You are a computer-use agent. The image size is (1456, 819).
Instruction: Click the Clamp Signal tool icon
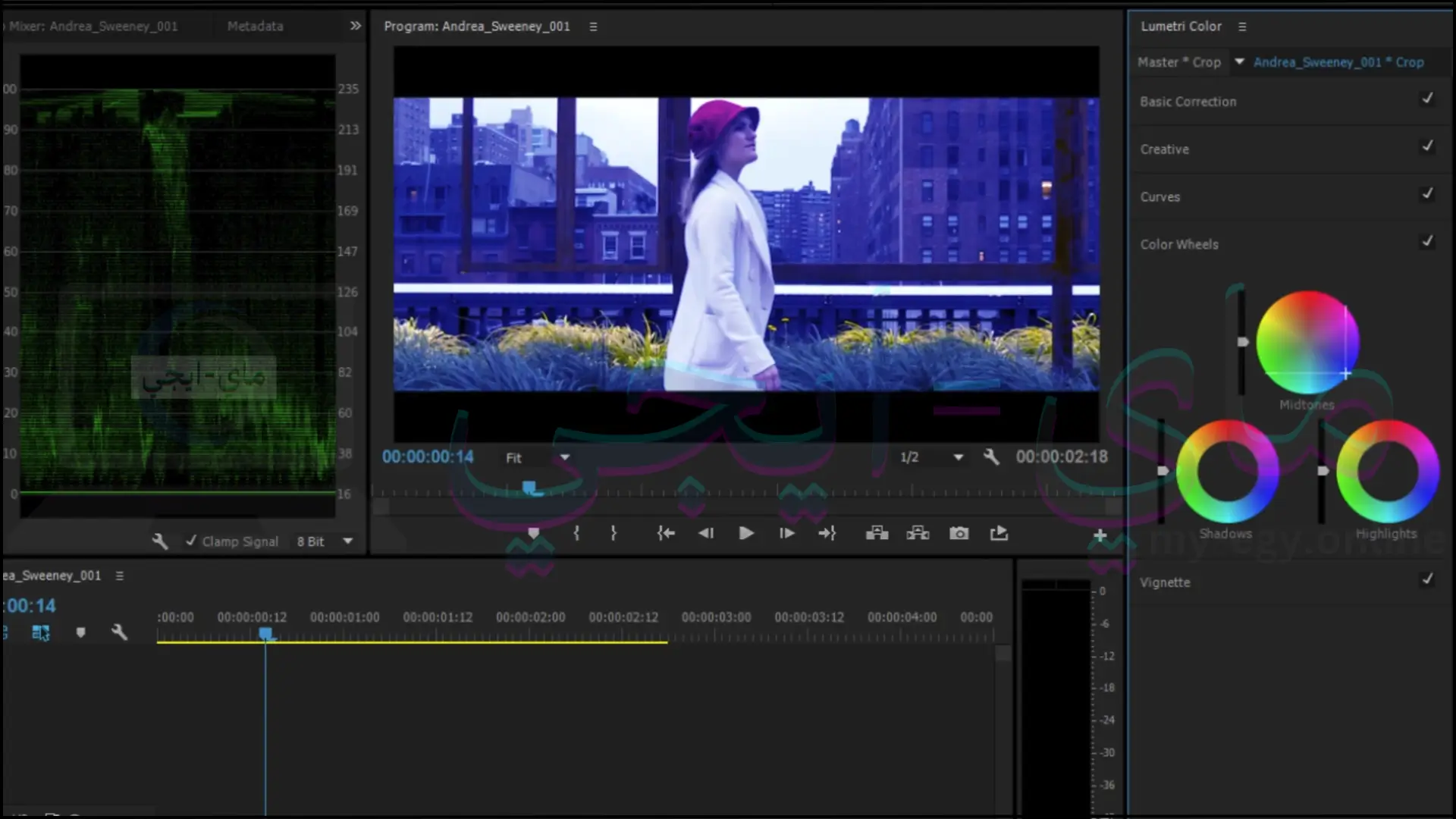tap(160, 541)
